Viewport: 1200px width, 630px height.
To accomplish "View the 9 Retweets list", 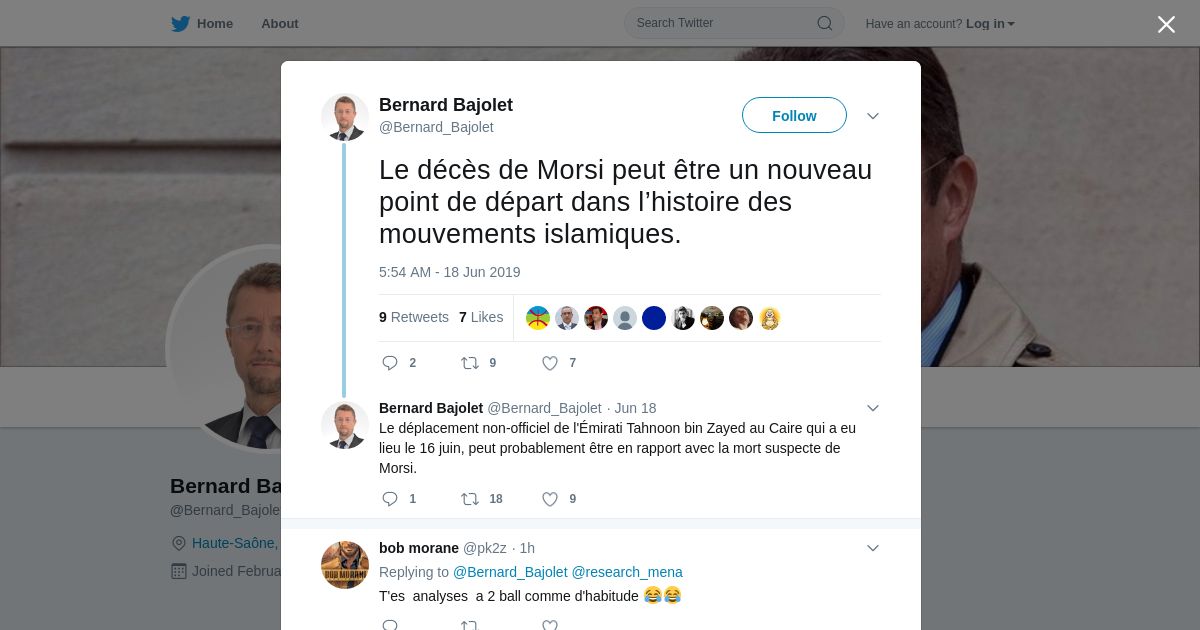I will tap(414, 317).
